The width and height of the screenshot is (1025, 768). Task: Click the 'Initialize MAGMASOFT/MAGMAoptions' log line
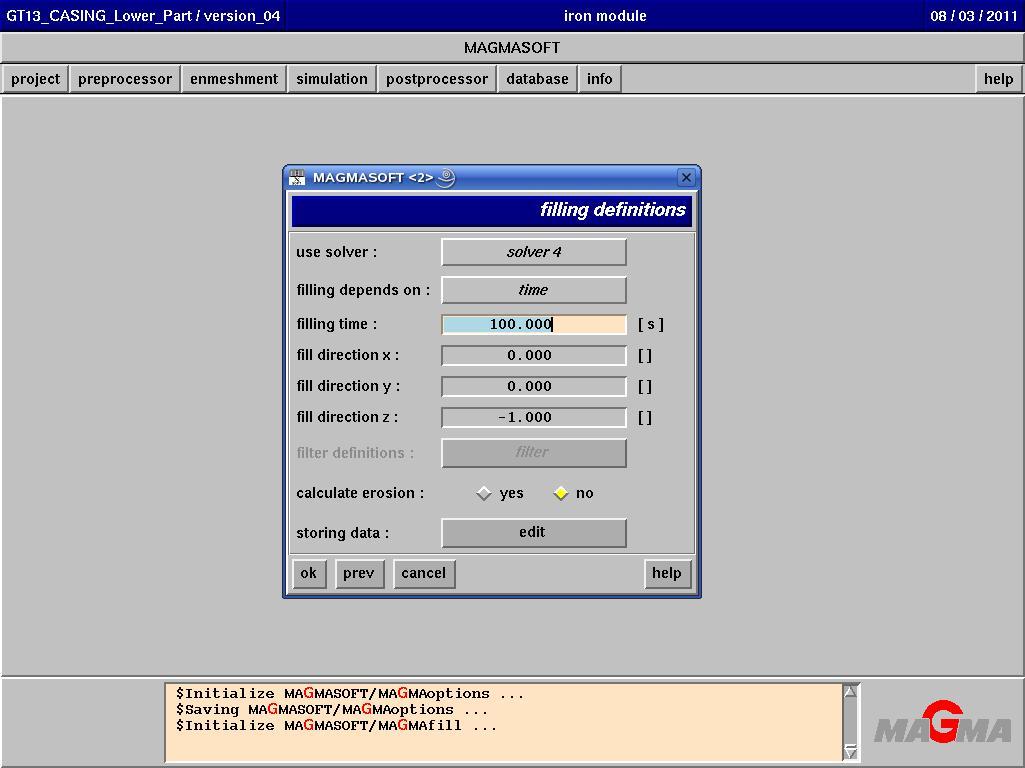[x=350, y=693]
